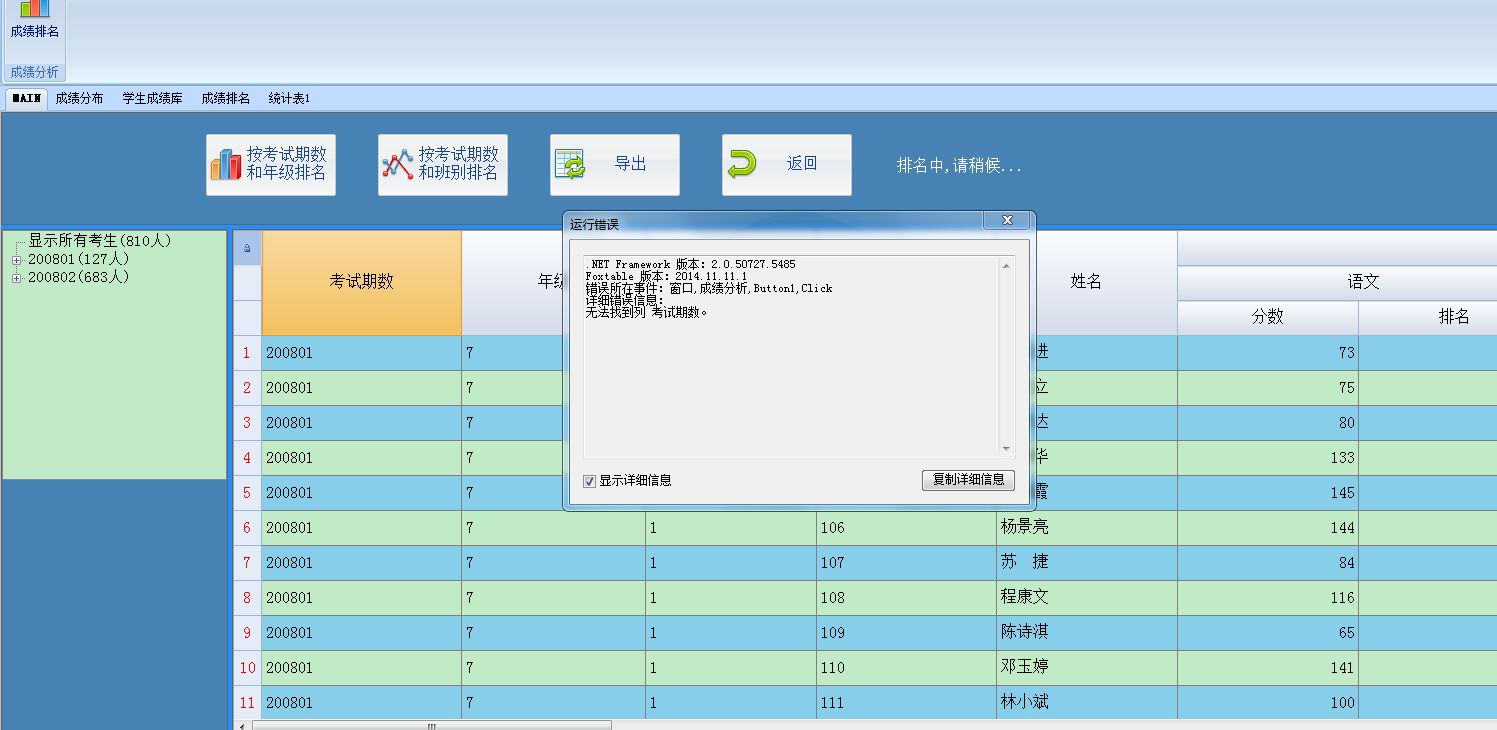Click the name cell 苏 捷

[1086, 563]
